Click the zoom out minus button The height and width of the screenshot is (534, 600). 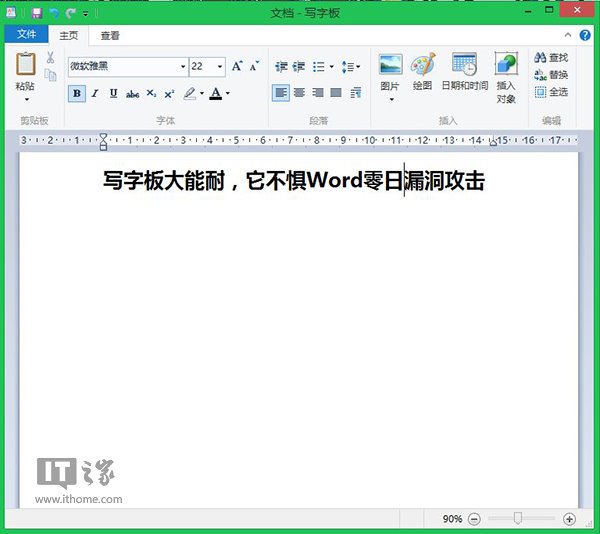tap(474, 519)
